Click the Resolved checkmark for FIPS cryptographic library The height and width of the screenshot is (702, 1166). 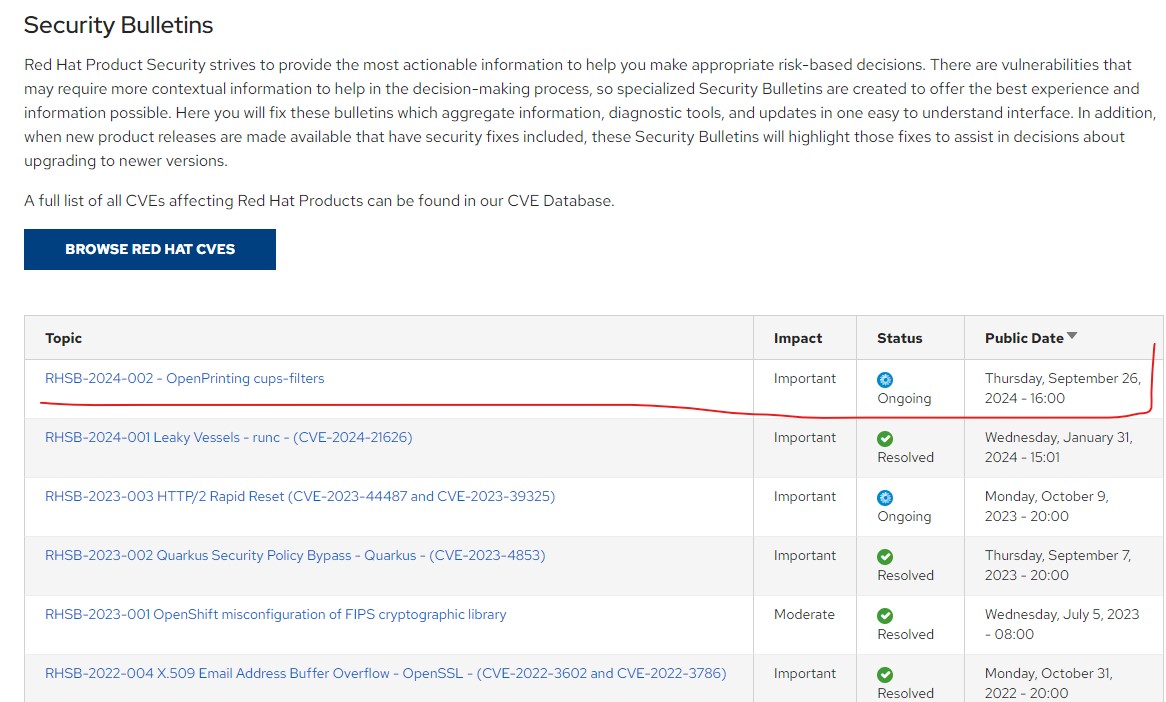(885, 616)
